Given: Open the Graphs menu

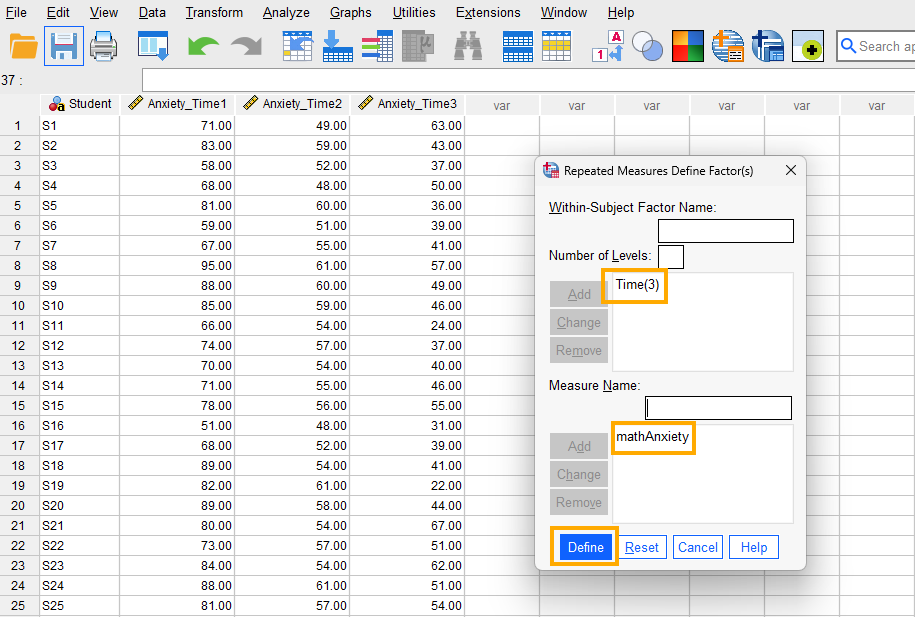Looking at the screenshot, I should point(350,12).
